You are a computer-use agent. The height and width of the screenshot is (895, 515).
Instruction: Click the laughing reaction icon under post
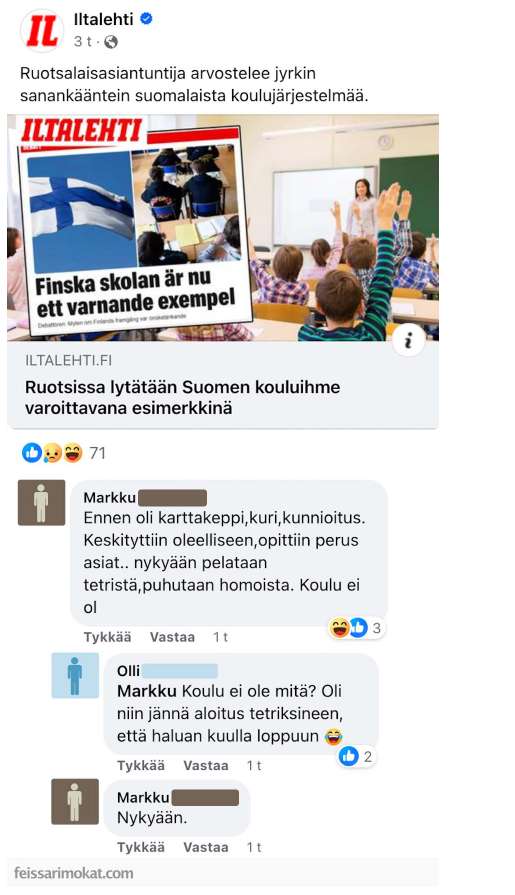[73, 453]
